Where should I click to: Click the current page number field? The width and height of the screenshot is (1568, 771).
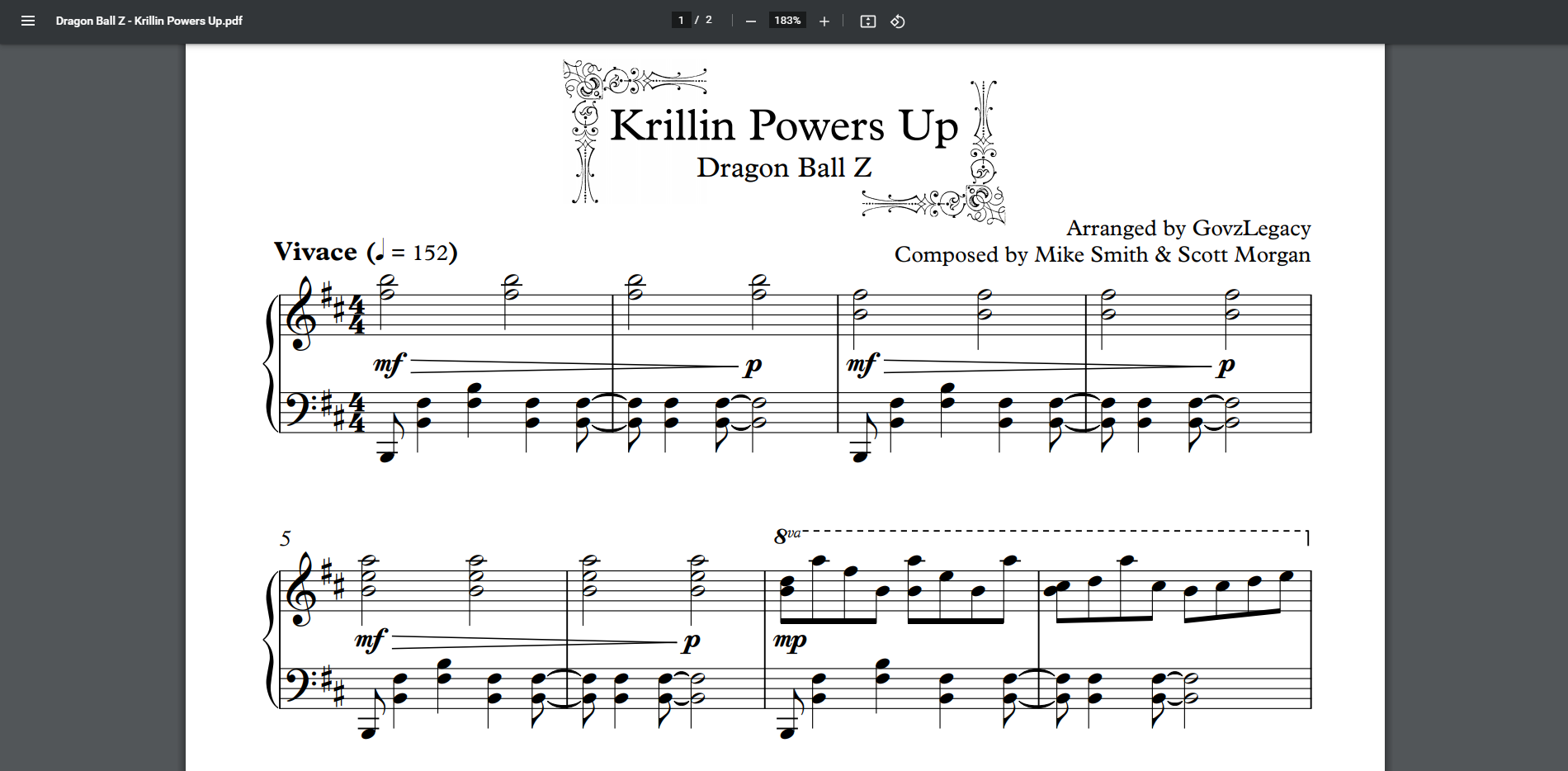681,21
